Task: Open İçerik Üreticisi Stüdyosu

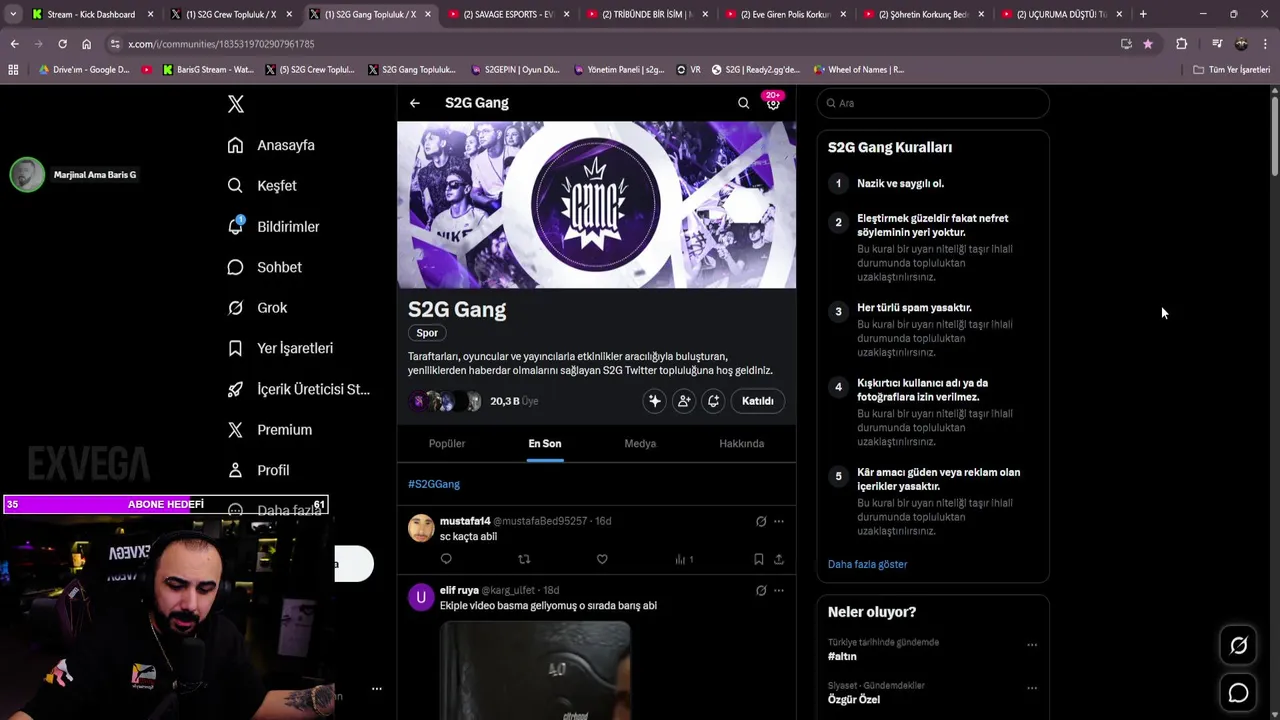Action: [298, 389]
